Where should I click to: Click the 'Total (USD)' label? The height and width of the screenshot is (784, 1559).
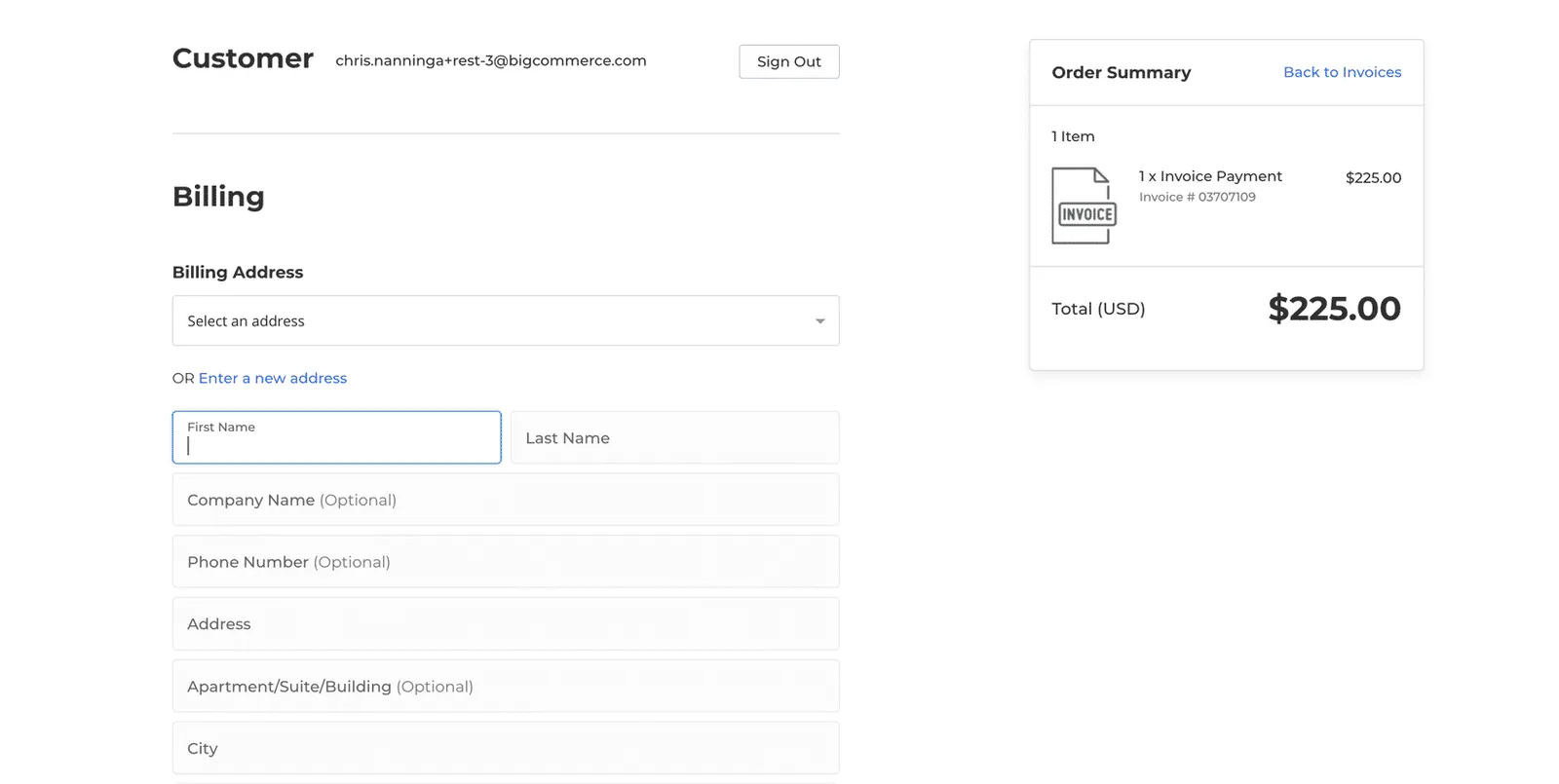point(1098,309)
